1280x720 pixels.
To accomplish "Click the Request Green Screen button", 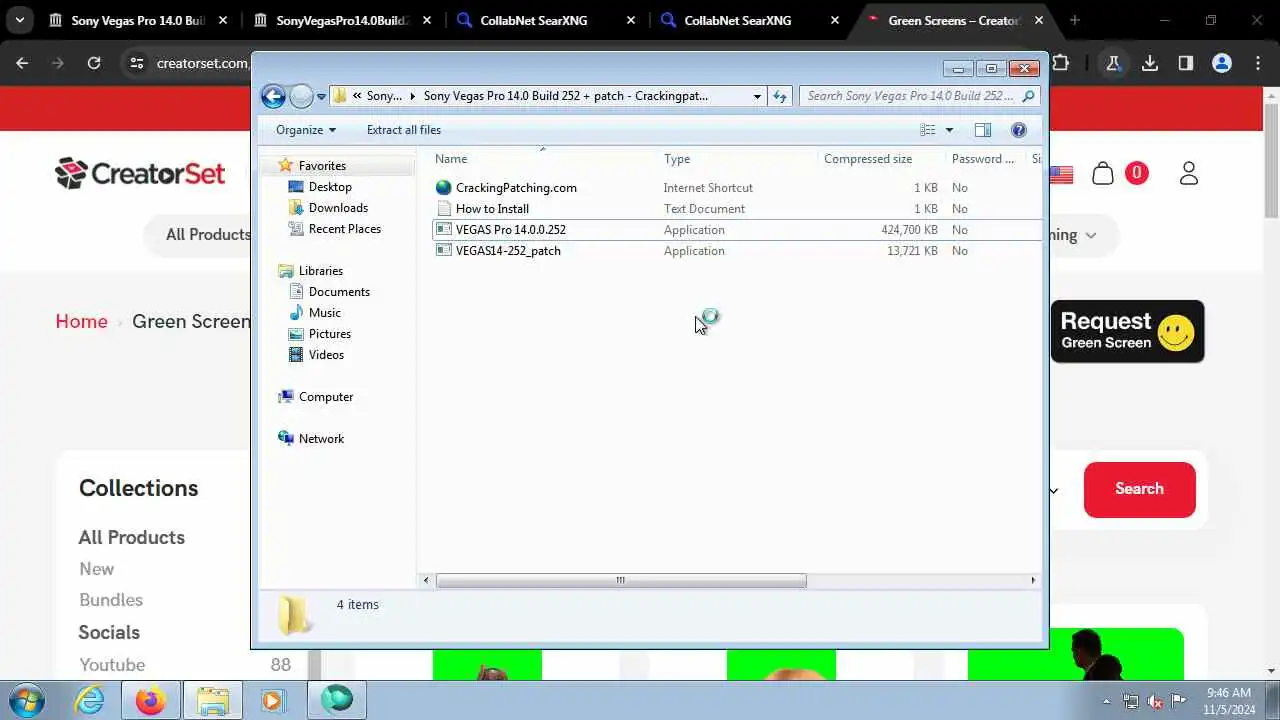I will tap(1127, 331).
